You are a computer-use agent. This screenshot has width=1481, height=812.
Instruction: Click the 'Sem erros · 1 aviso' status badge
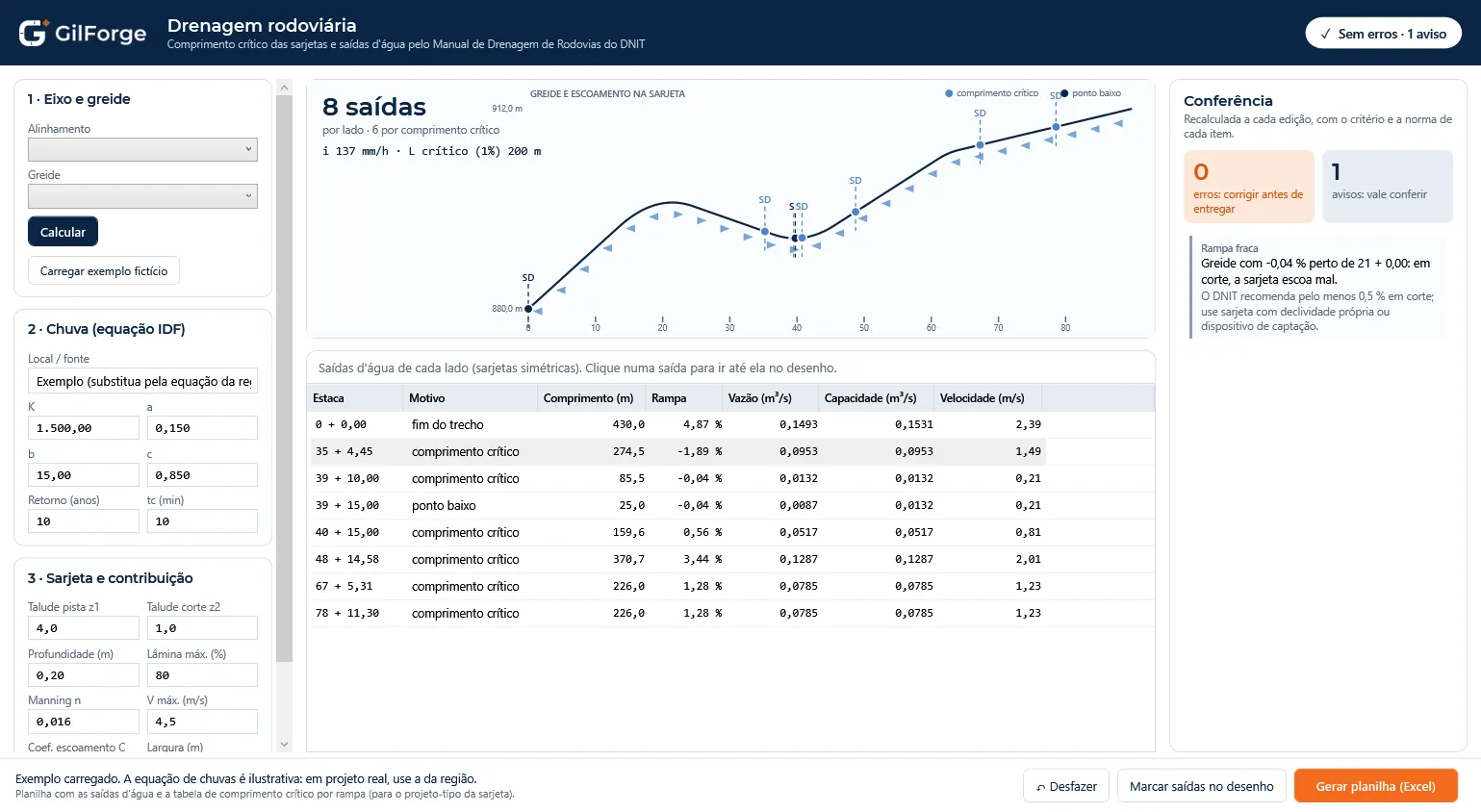[1383, 34]
